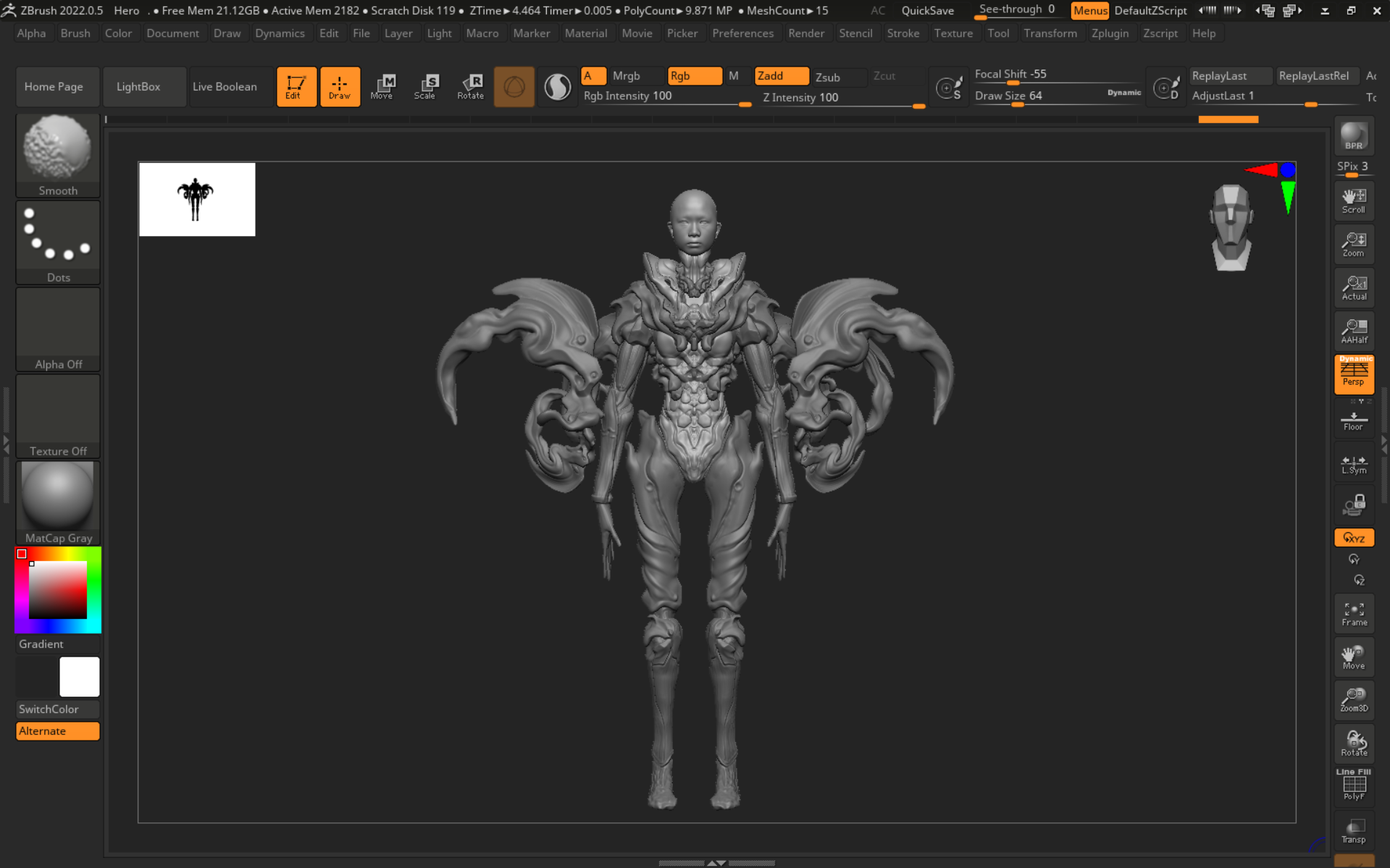The width and height of the screenshot is (1390, 868).
Task: Open the MatCap Gray material picker
Action: (58, 502)
